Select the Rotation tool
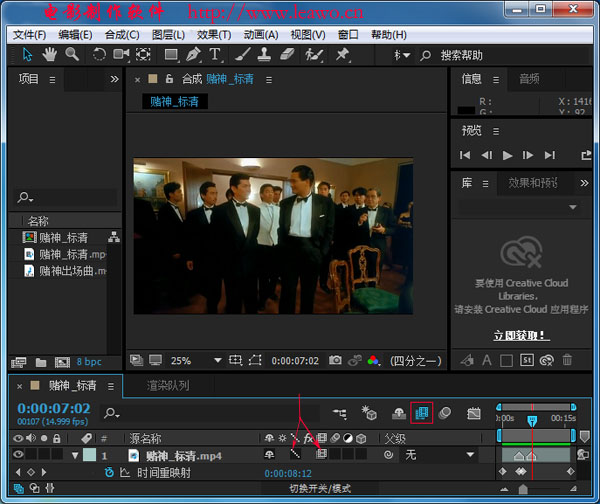This screenshot has height=504, width=600. click(x=99, y=54)
